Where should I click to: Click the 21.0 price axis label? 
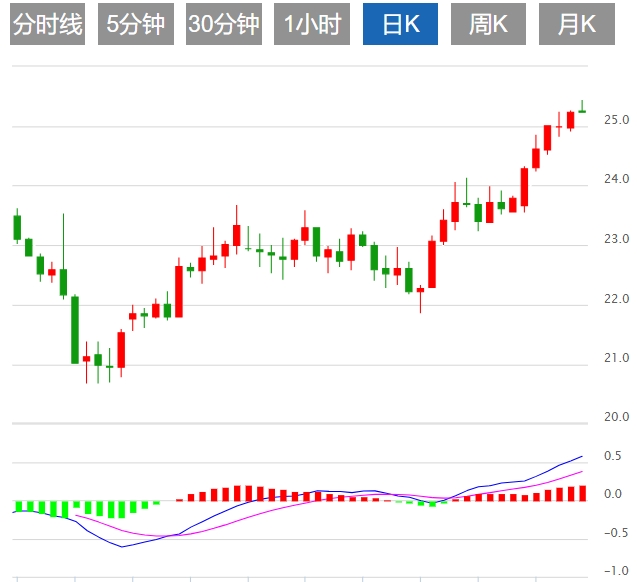(616, 357)
